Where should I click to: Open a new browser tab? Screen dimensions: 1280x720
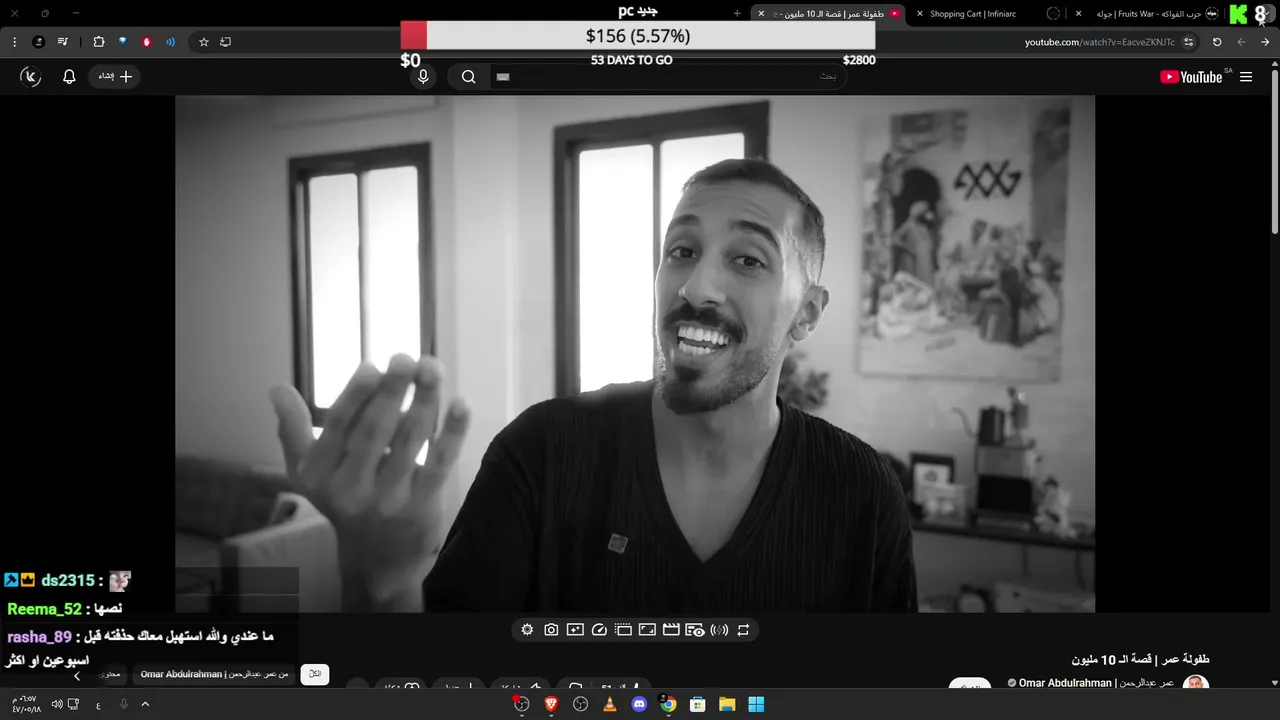737,14
